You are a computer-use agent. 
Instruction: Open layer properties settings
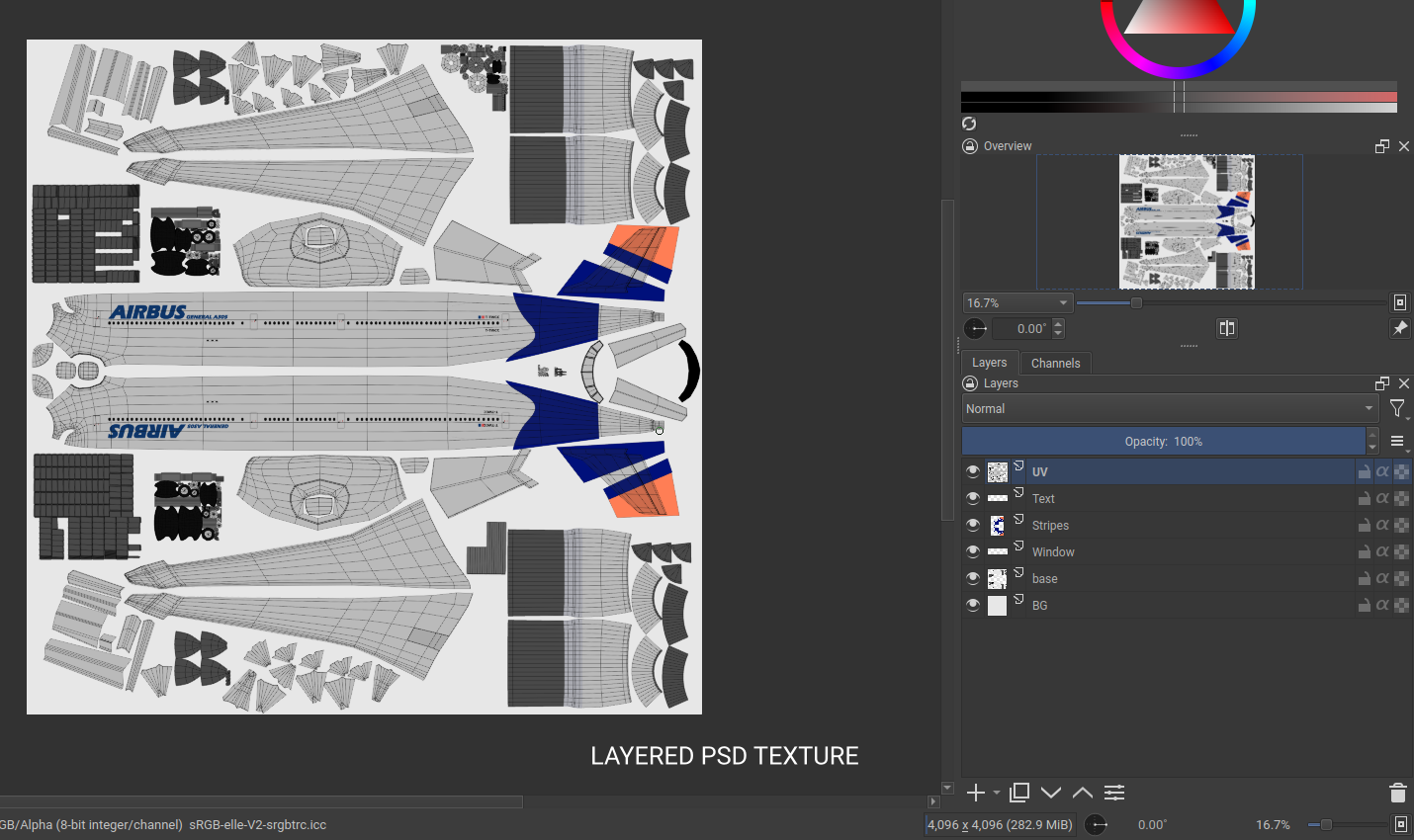point(1114,793)
